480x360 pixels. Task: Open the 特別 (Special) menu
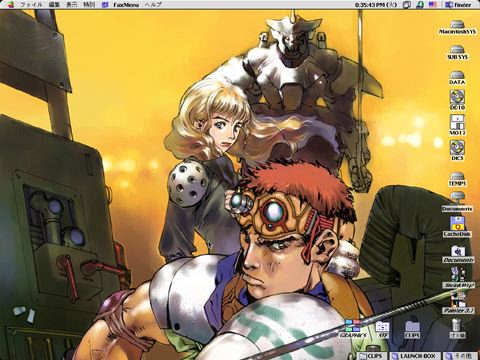point(89,5)
